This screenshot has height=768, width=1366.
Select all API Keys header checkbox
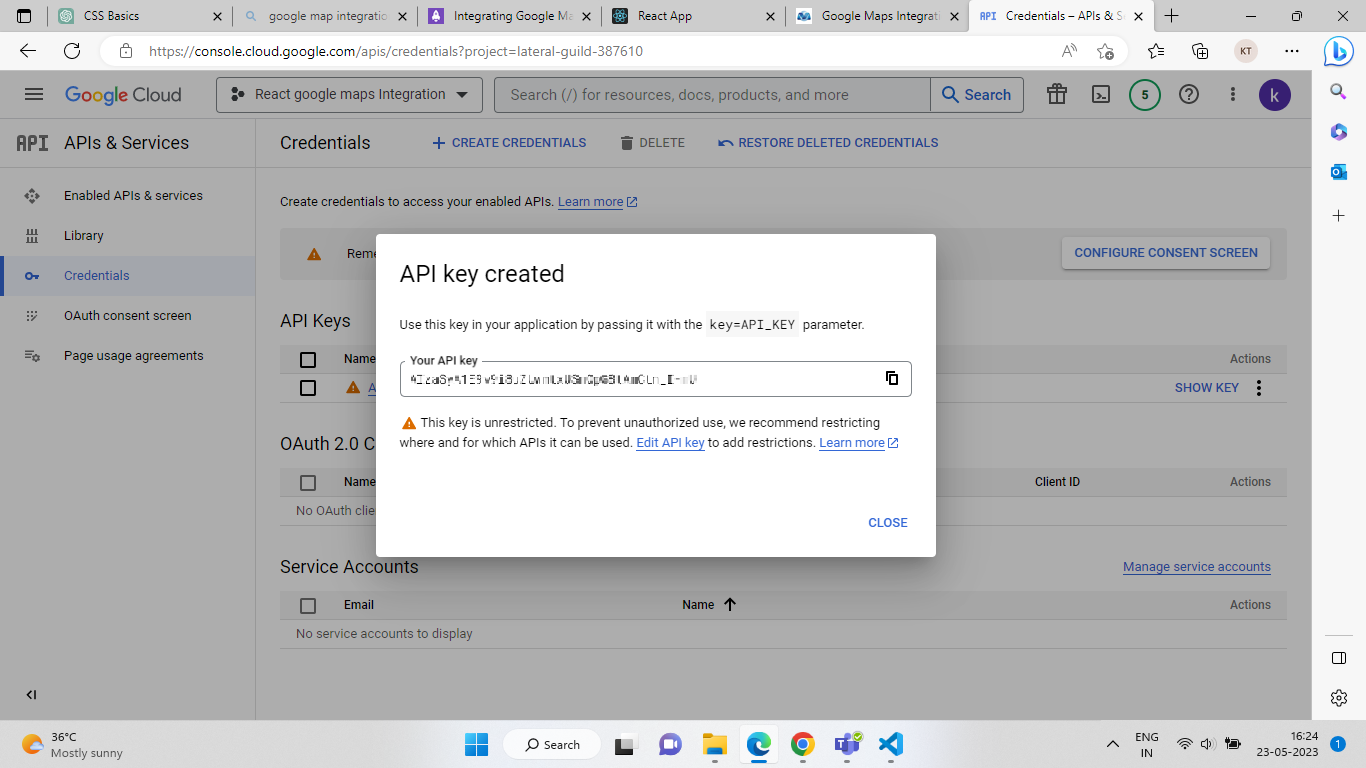pyautogui.click(x=308, y=359)
